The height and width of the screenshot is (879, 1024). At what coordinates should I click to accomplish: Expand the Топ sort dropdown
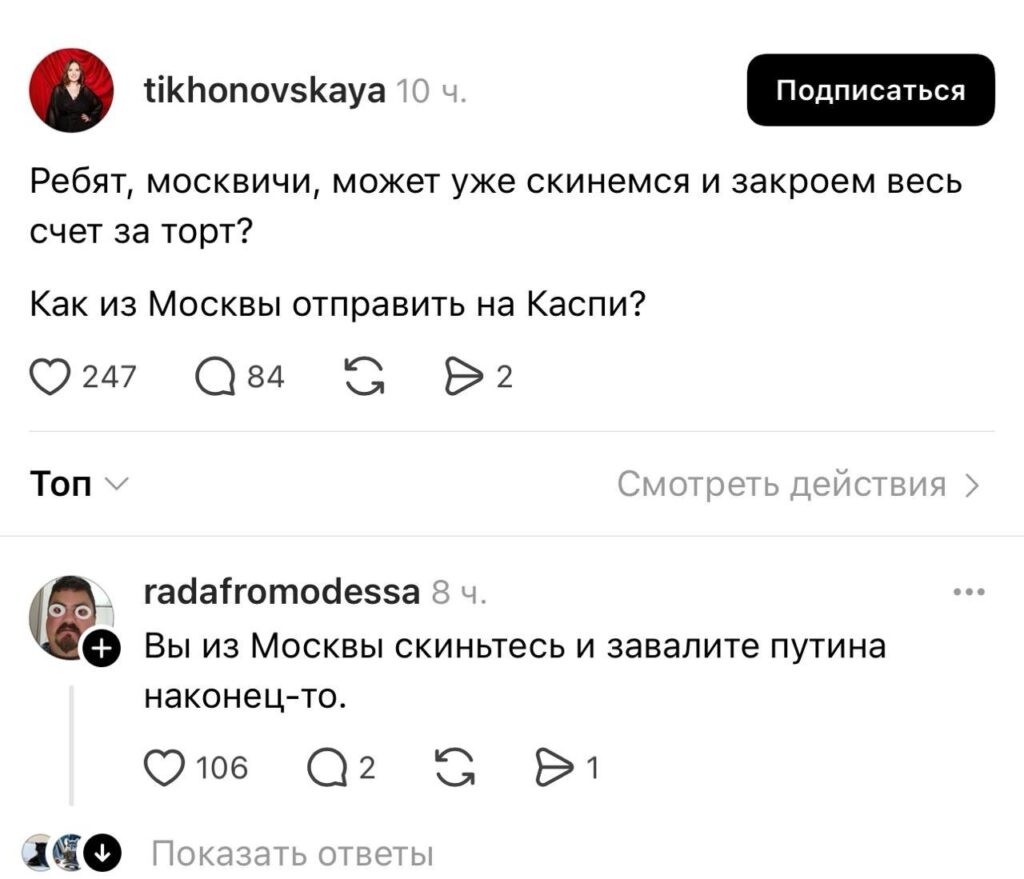coord(77,485)
